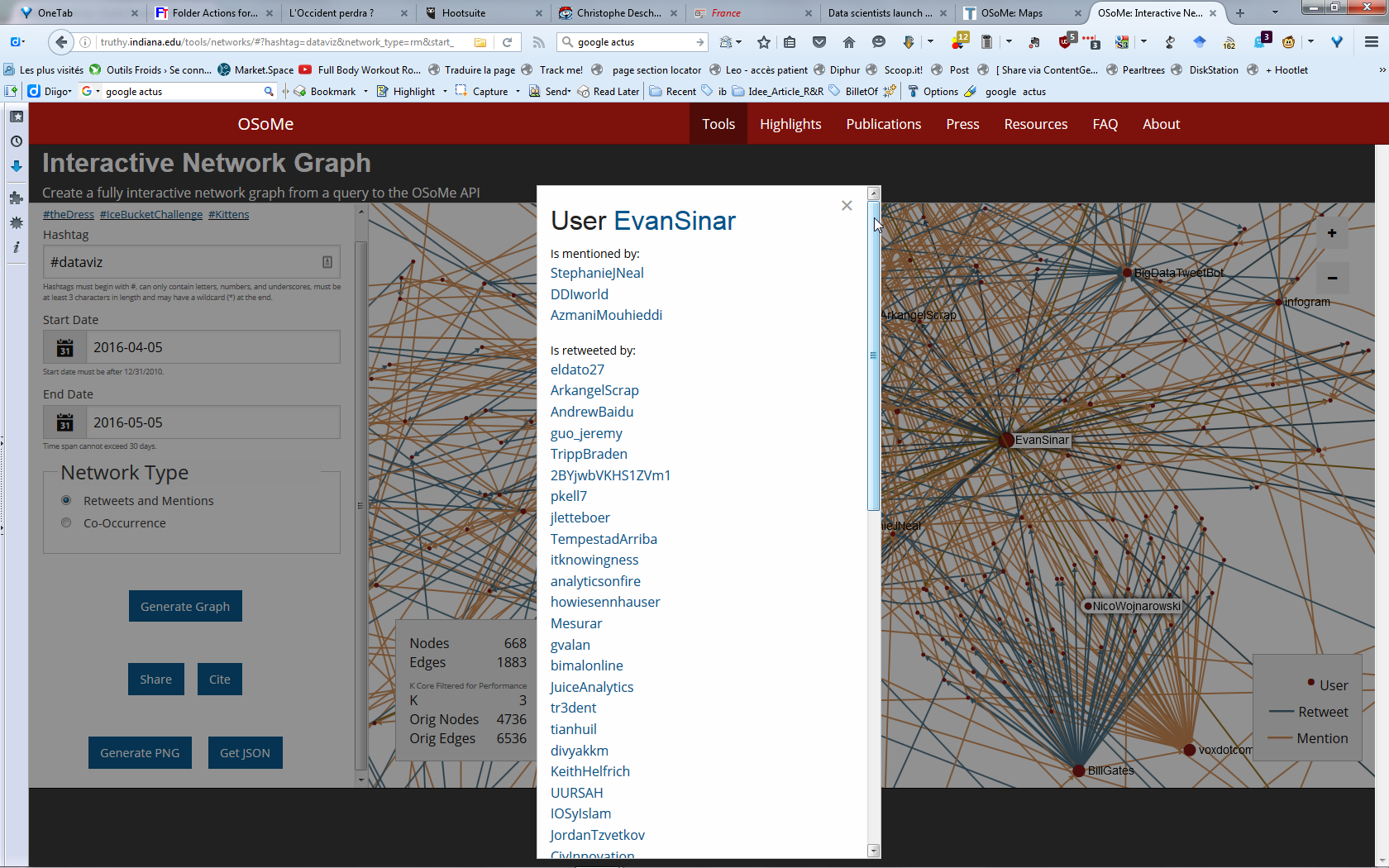Image resolution: width=1389 pixels, height=868 pixels.
Task: Click the Diigo toolbar logo
Action: (x=34, y=91)
